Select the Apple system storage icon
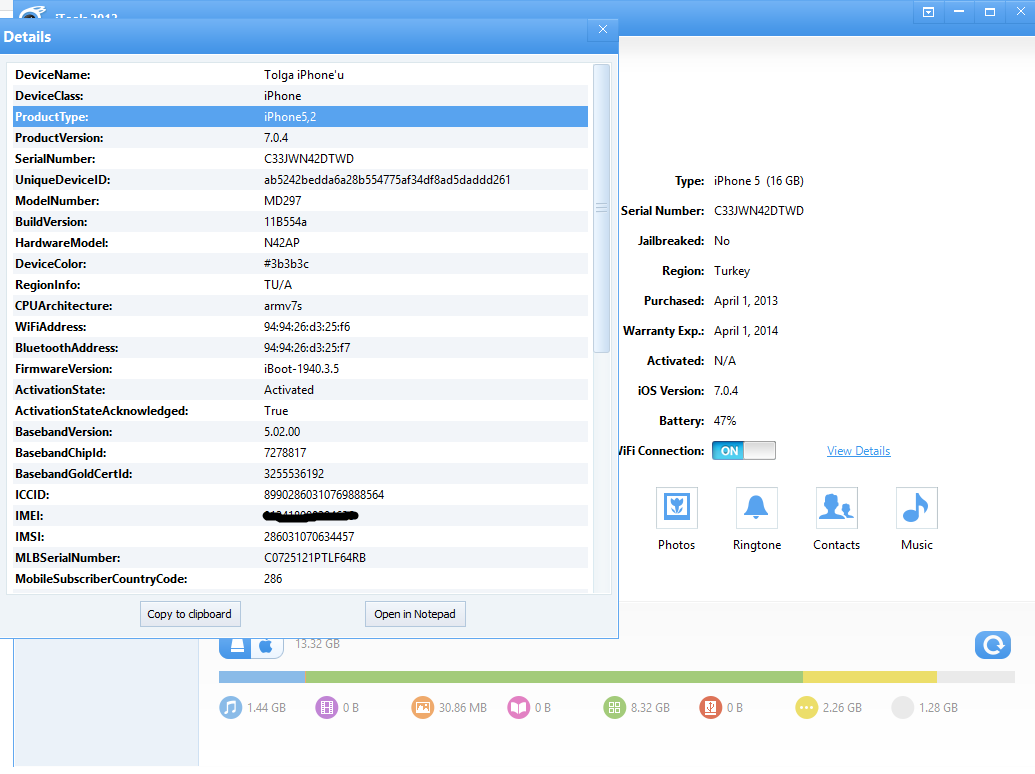This screenshot has width=1035, height=774. [x=267, y=647]
